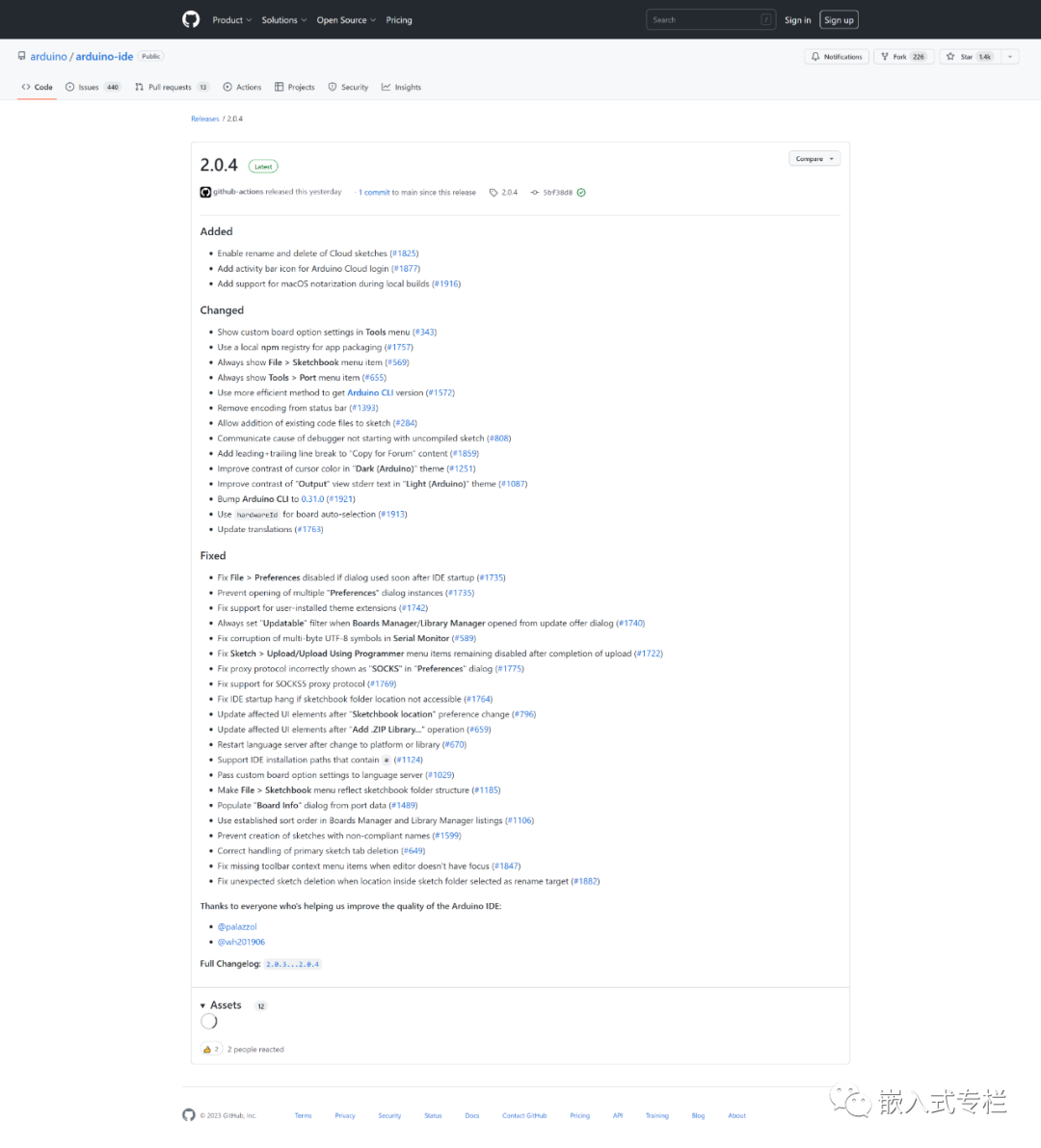
Task: Open the Pricing page in header
Action: [399, 20]
